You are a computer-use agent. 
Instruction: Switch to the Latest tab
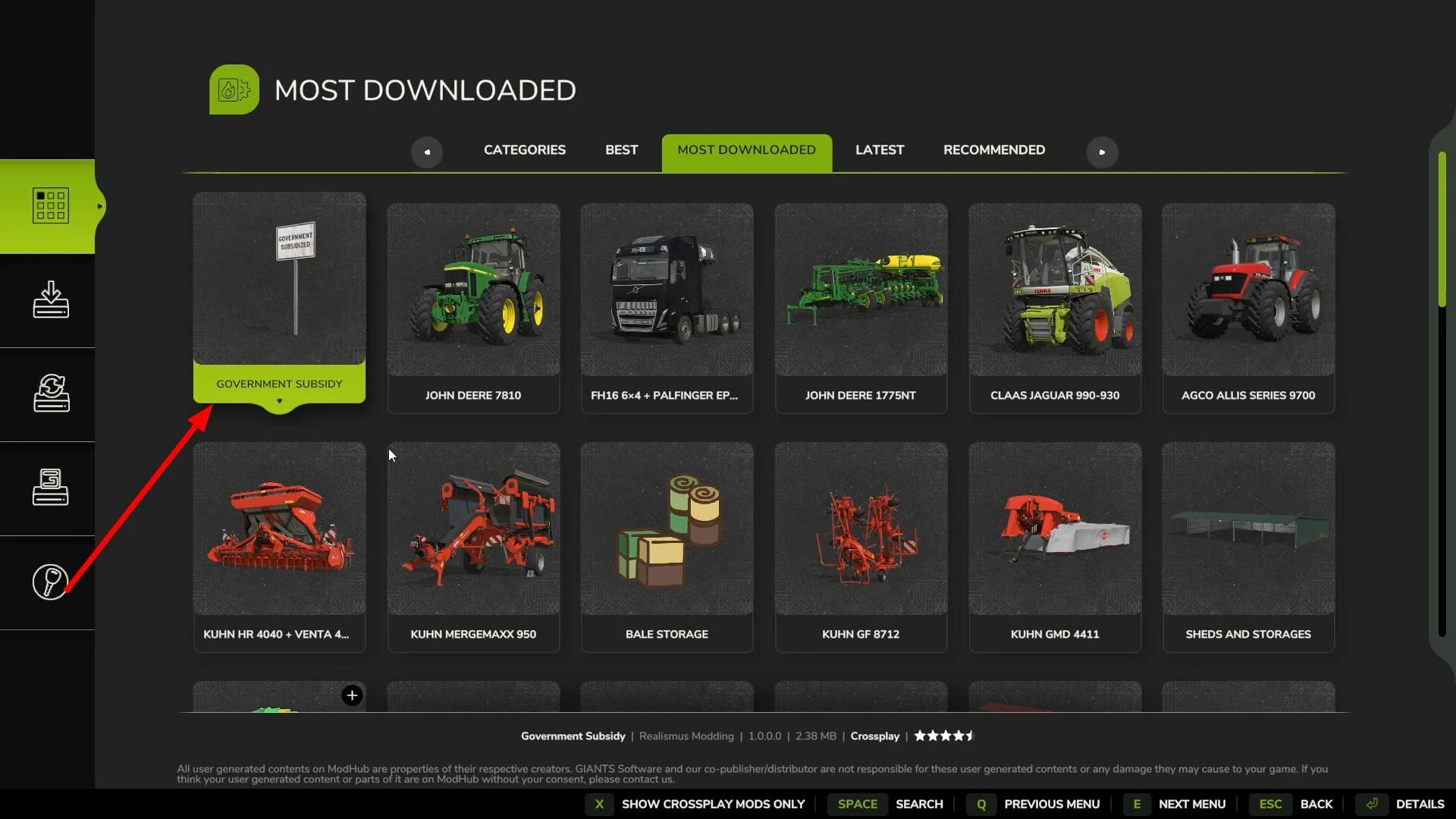click(x=880, y=150)
